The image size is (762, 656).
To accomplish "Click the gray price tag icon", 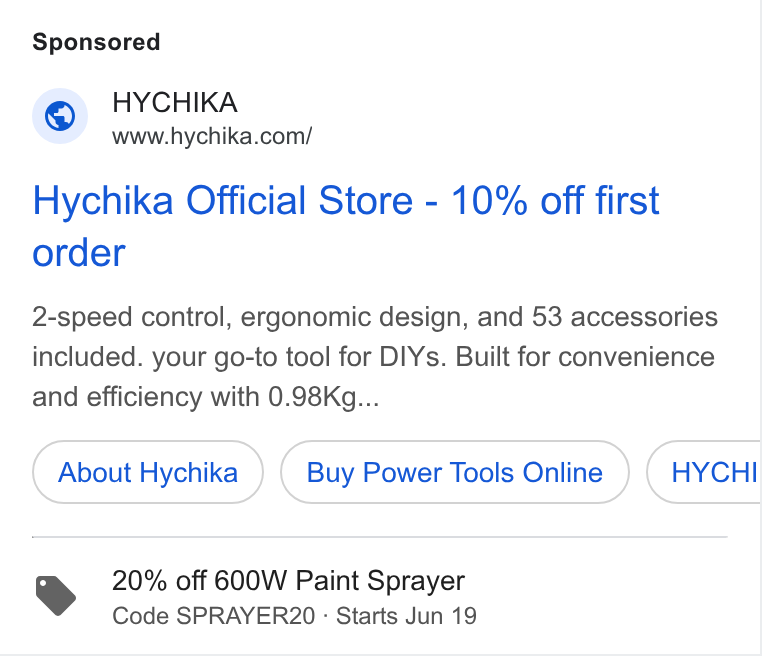I will click(55, 596).
